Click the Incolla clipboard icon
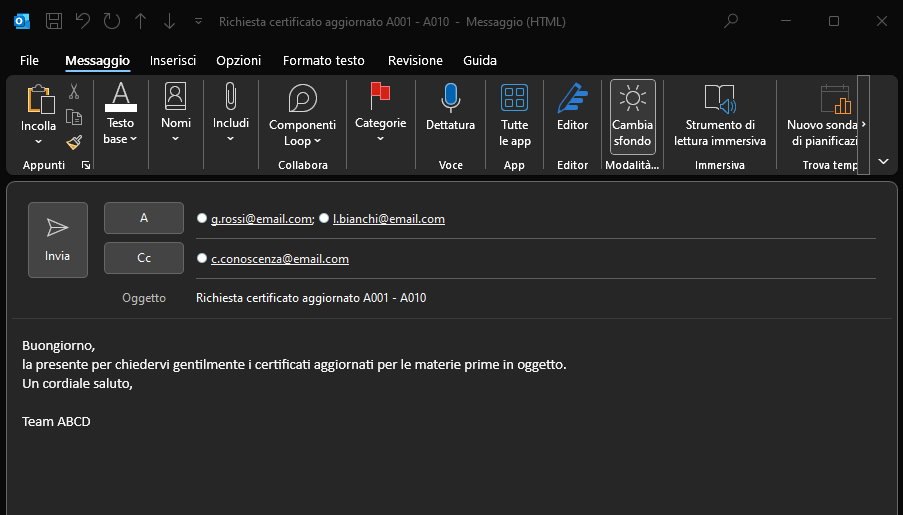903x515 pixels. coord(40,99)
